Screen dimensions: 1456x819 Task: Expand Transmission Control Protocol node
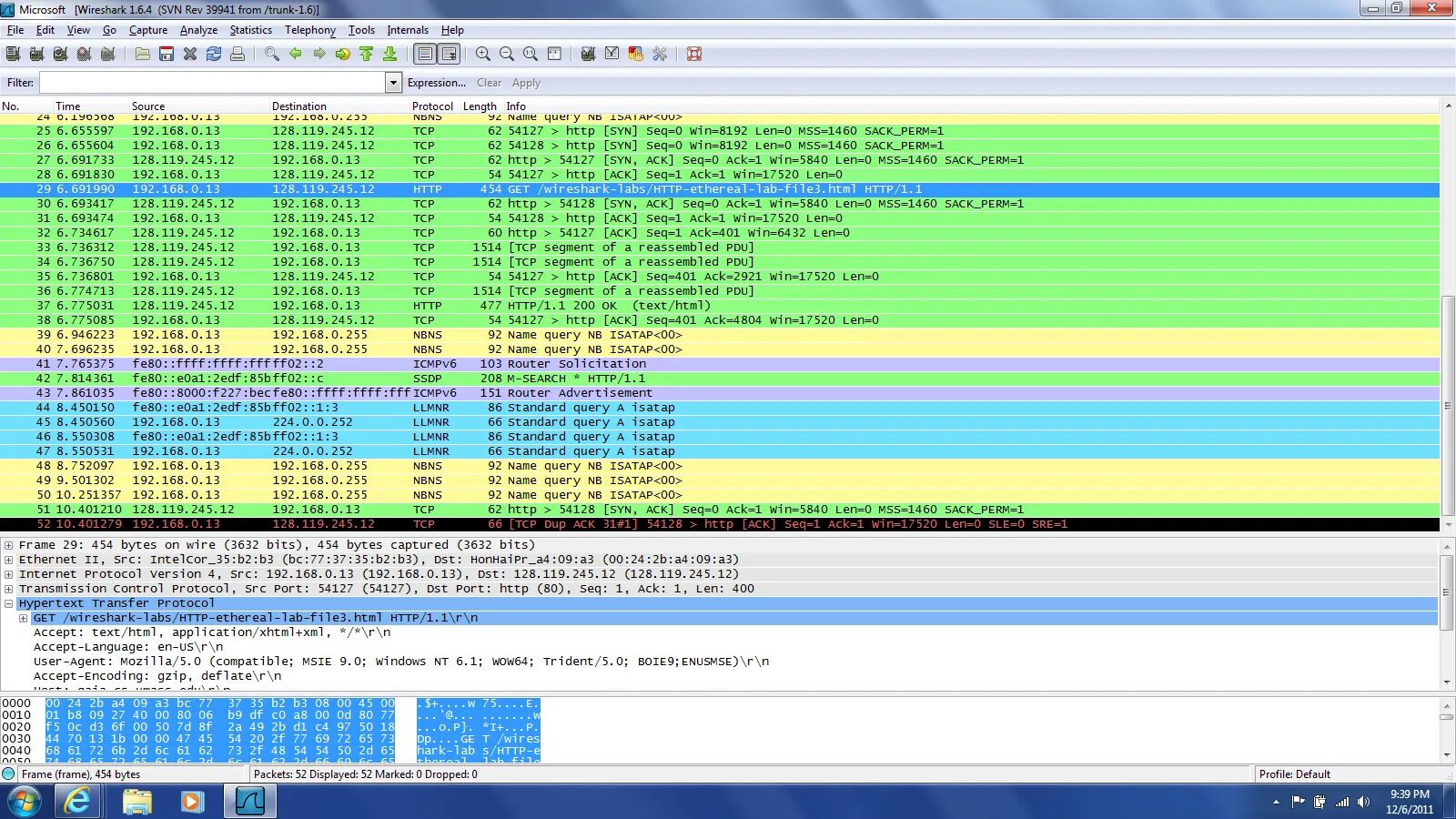coord(9,589)
